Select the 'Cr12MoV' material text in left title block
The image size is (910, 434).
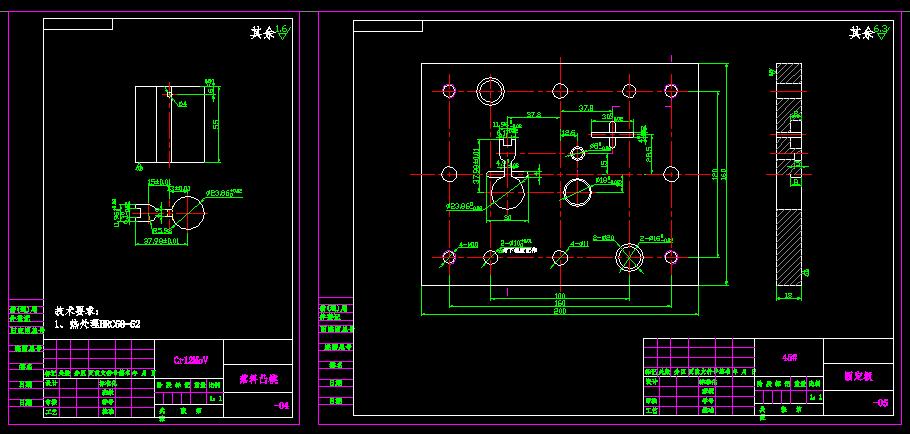[x=190, y=360]
